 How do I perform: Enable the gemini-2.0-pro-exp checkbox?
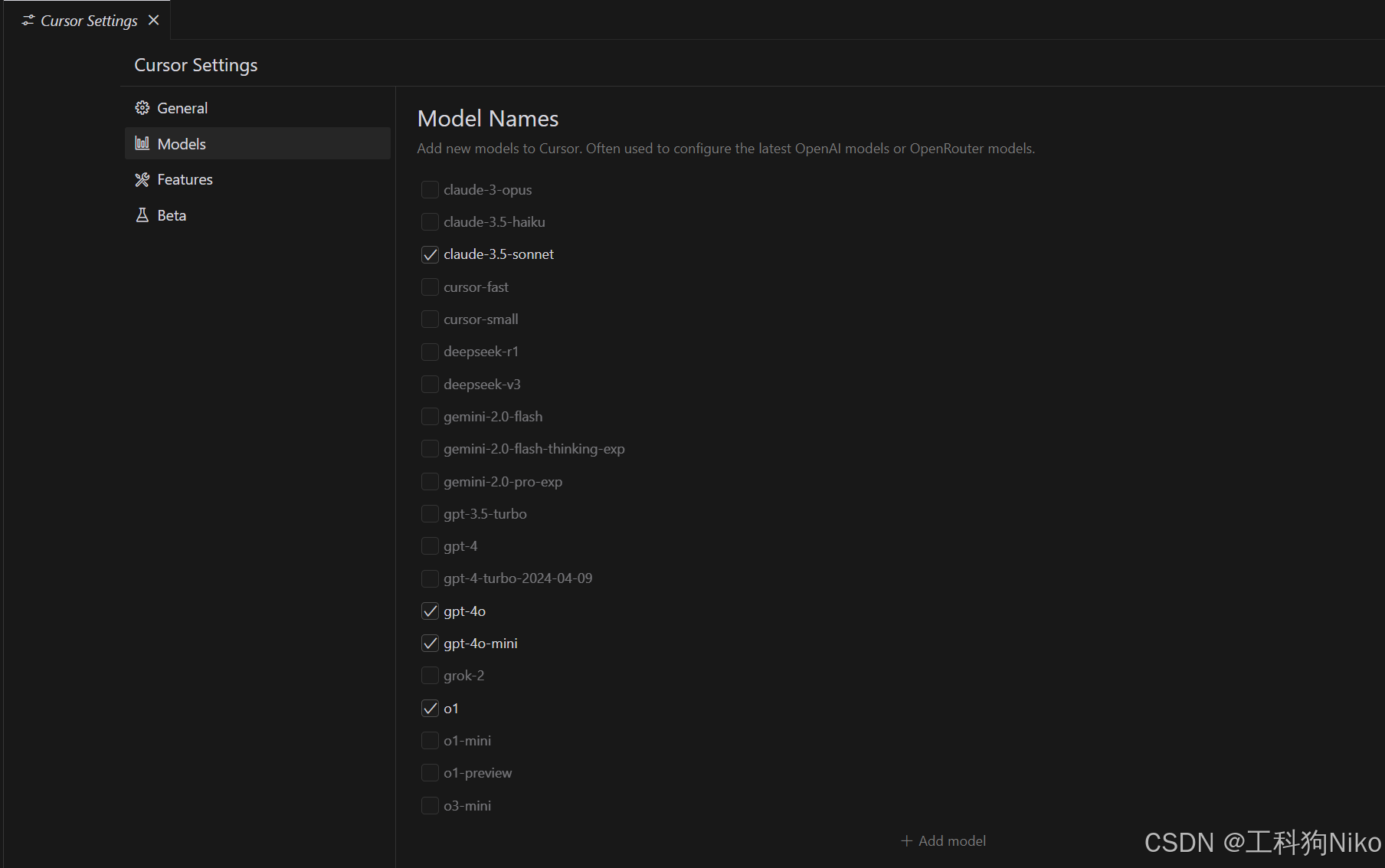(x=430, y=481)
